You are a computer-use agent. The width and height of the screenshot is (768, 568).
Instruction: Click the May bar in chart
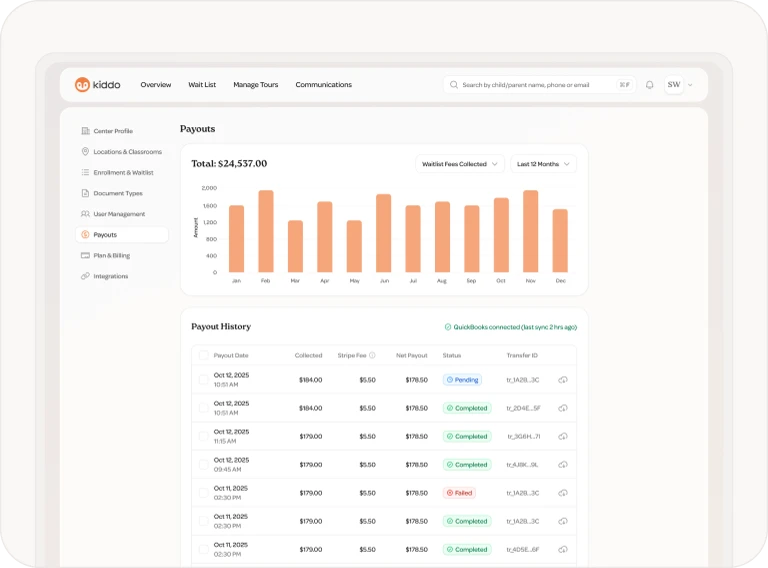pos(354,246)
